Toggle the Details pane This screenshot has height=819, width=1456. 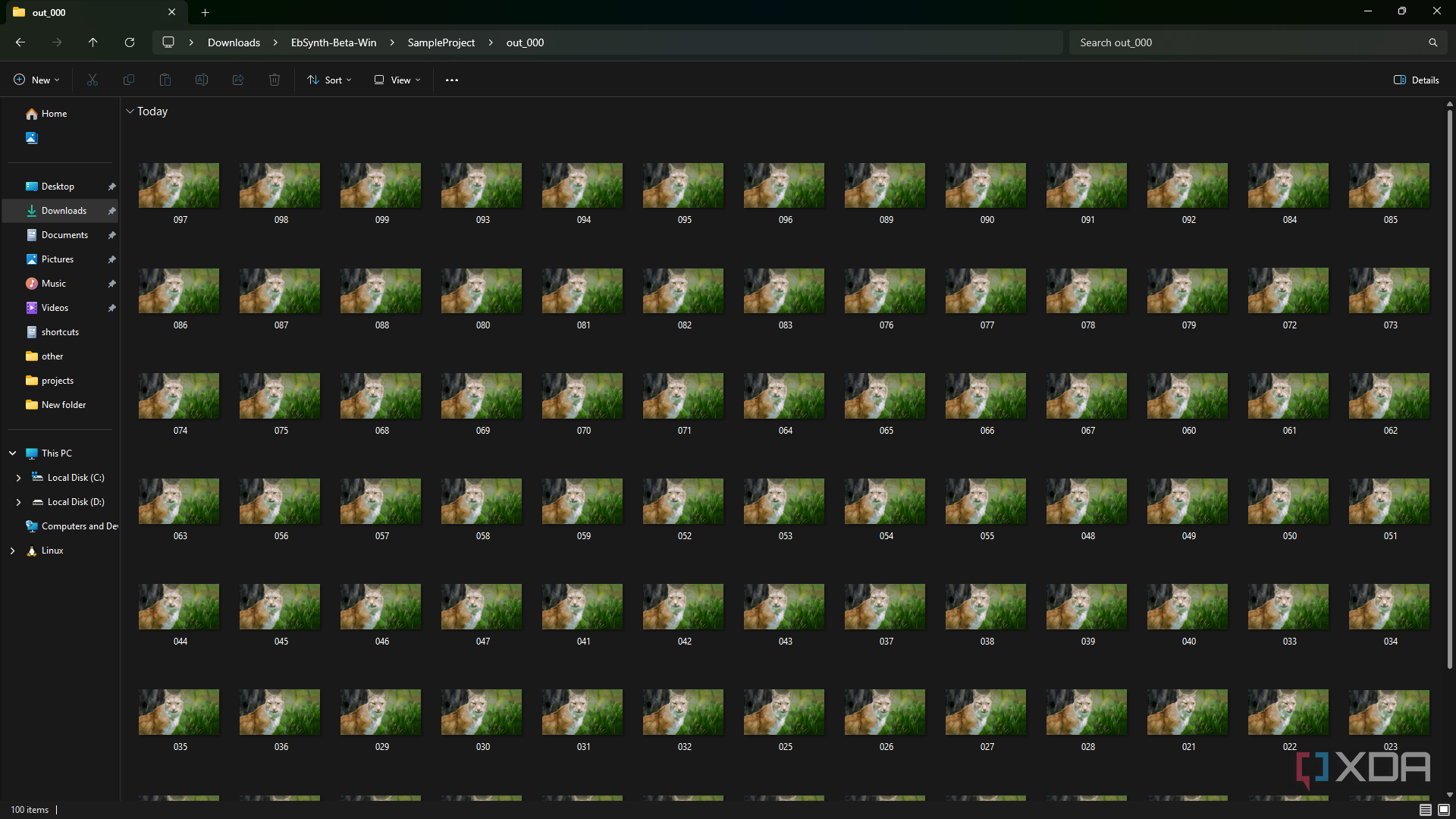1416,80
